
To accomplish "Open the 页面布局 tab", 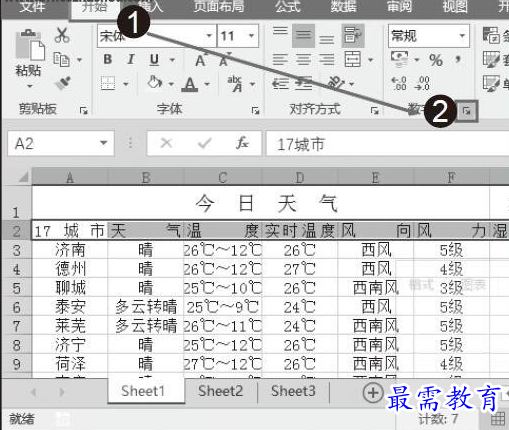I will tap(218, 6).
